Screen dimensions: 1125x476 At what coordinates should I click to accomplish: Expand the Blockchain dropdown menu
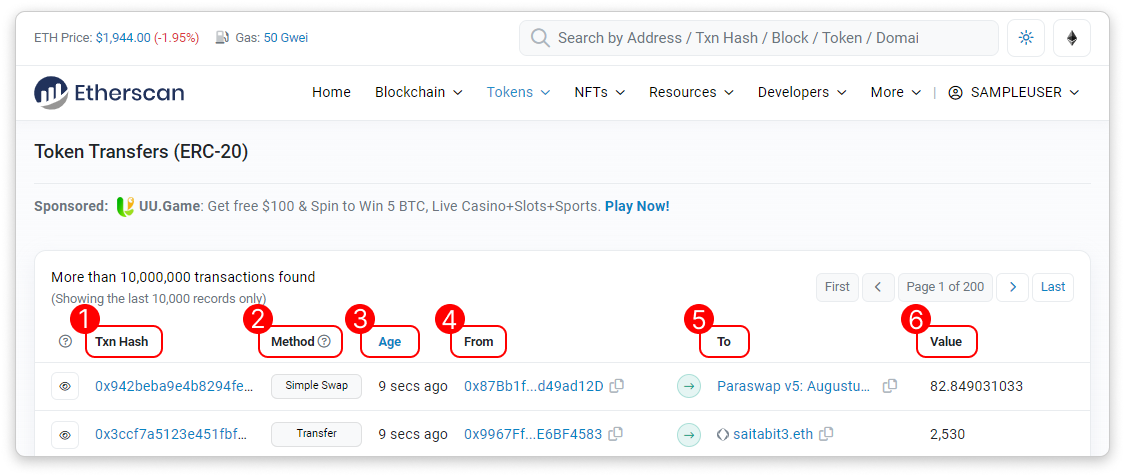point(418,92)
